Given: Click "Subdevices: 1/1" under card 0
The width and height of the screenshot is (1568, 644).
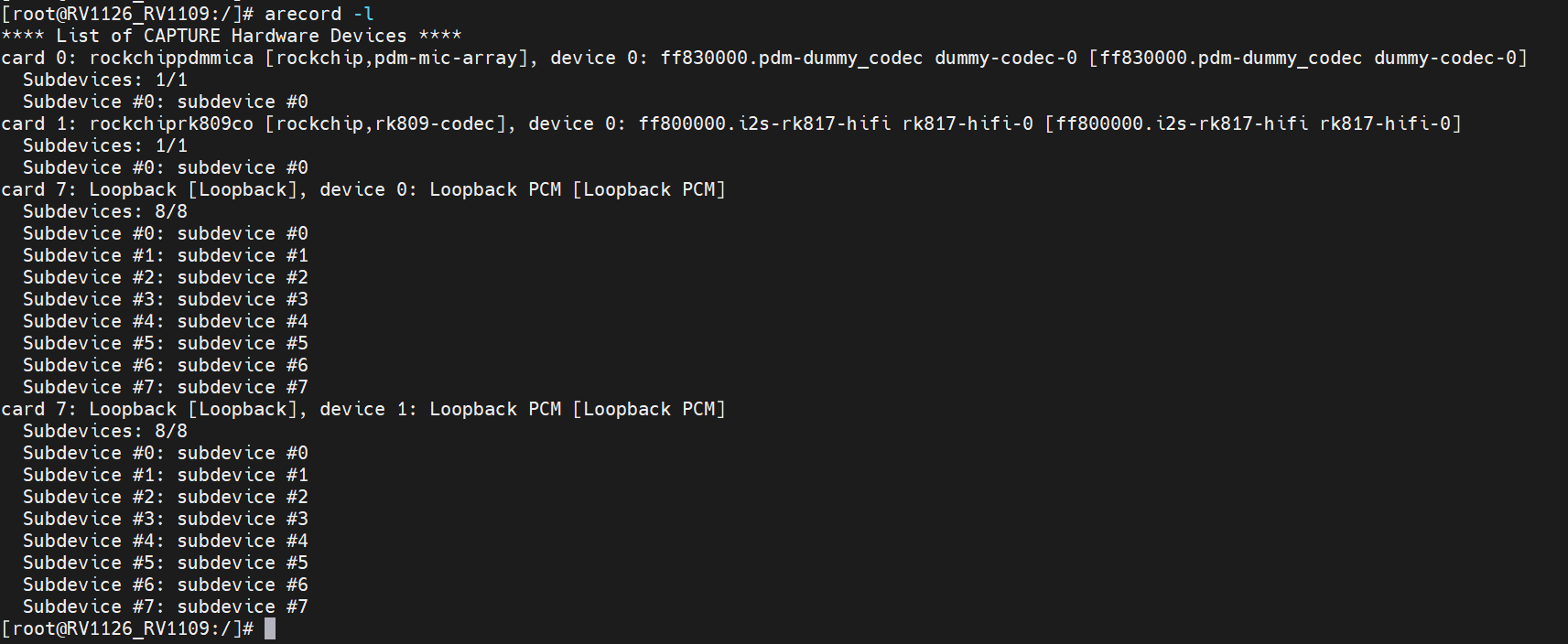Looking at the screenshot, I should coord(104,80).
